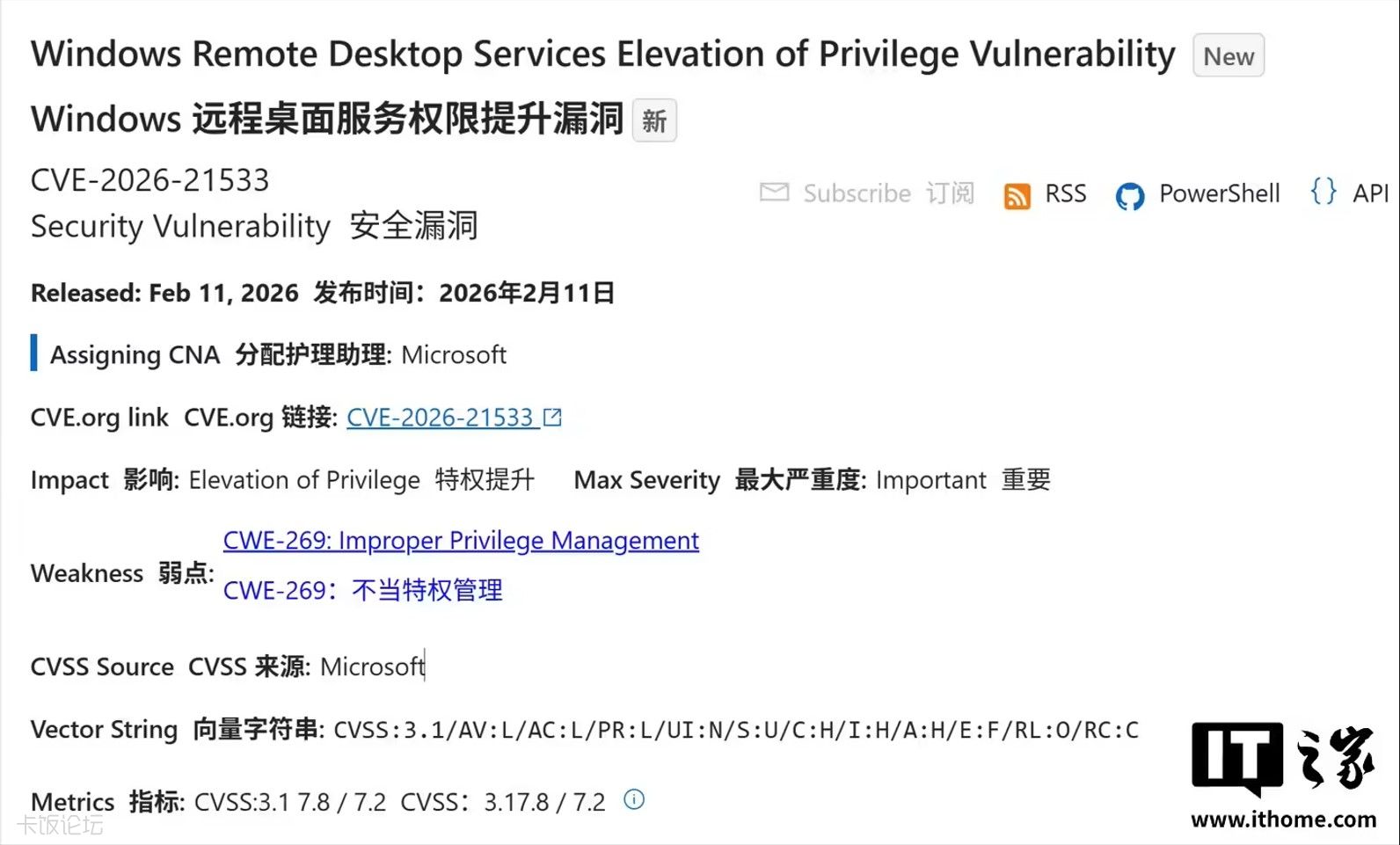1400x845 pixels.
Task: Click the GitHub PowerShell icon
Action: 1129,195
